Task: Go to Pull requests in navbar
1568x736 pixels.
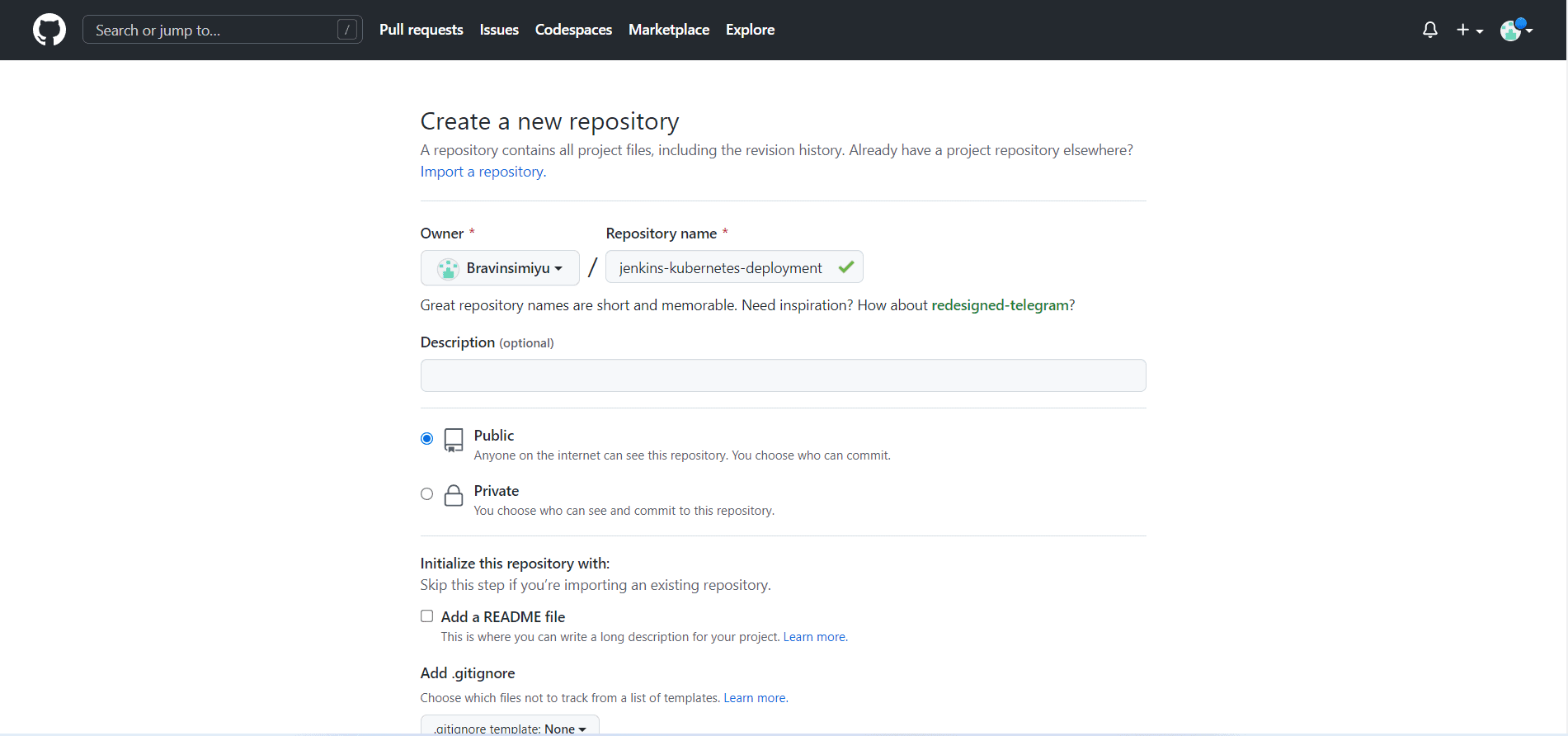Action: [421, 30]
